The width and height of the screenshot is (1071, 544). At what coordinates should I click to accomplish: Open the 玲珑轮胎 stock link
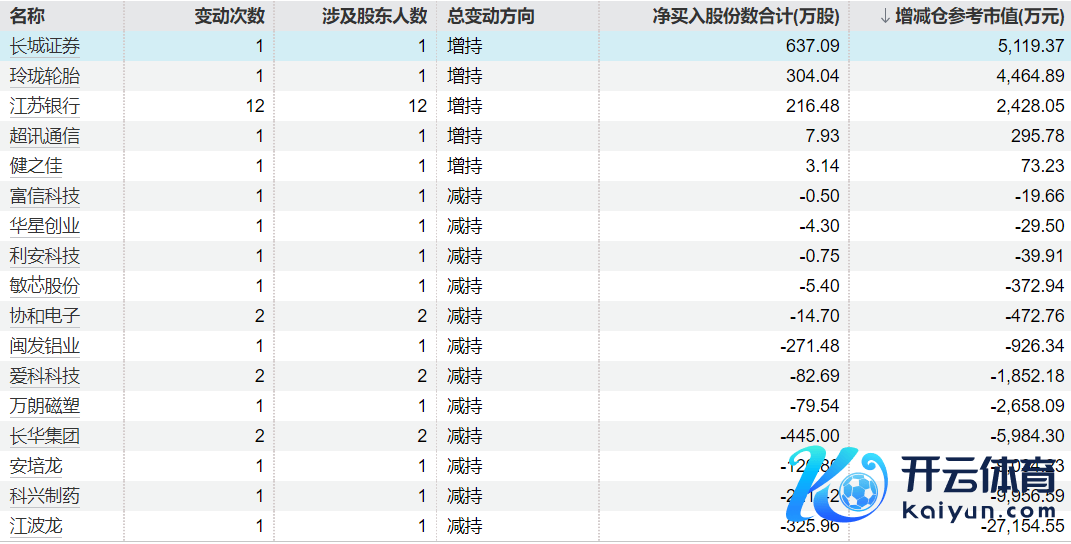pyautogui.click(x=45, y=76)
